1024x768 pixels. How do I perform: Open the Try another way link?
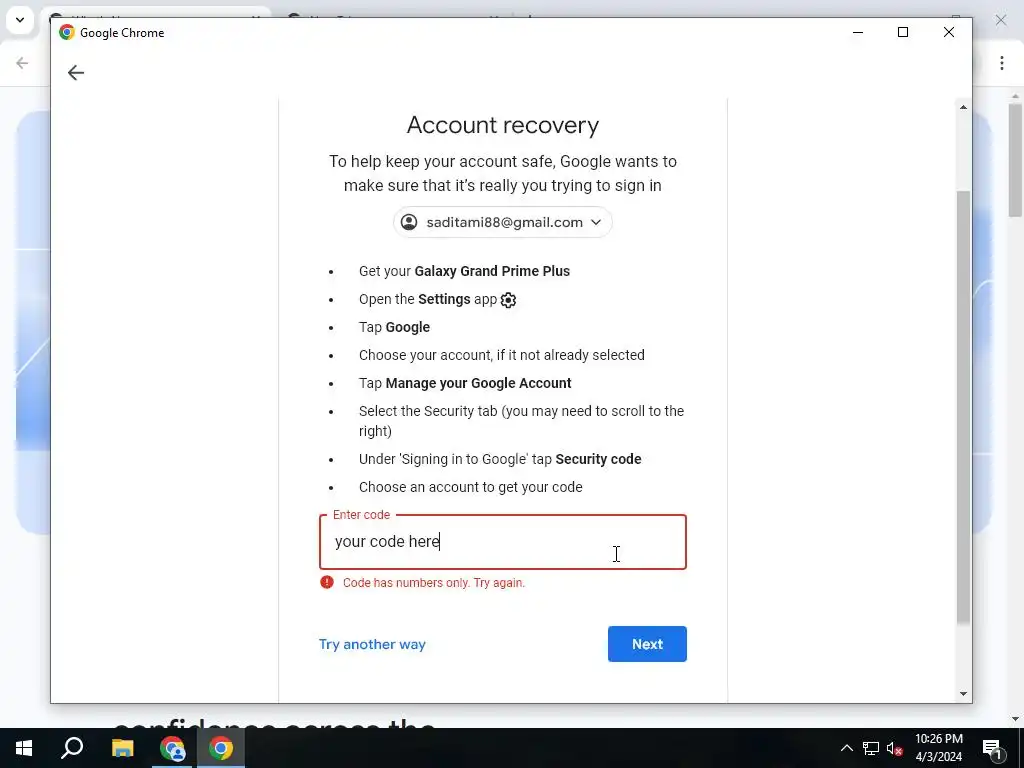[x=372, y=644]
